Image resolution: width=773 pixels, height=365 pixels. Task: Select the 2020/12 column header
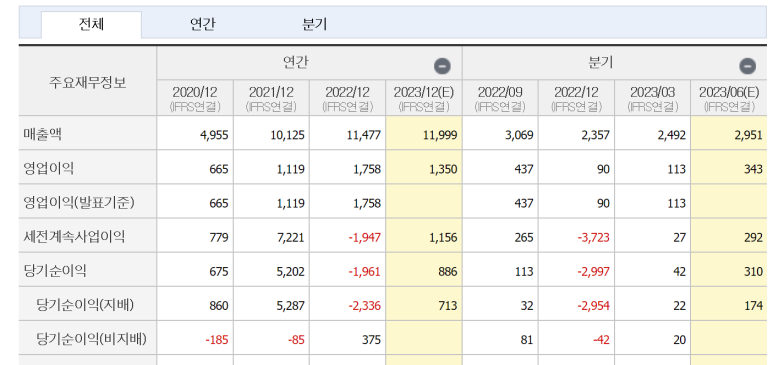[195, 98]
